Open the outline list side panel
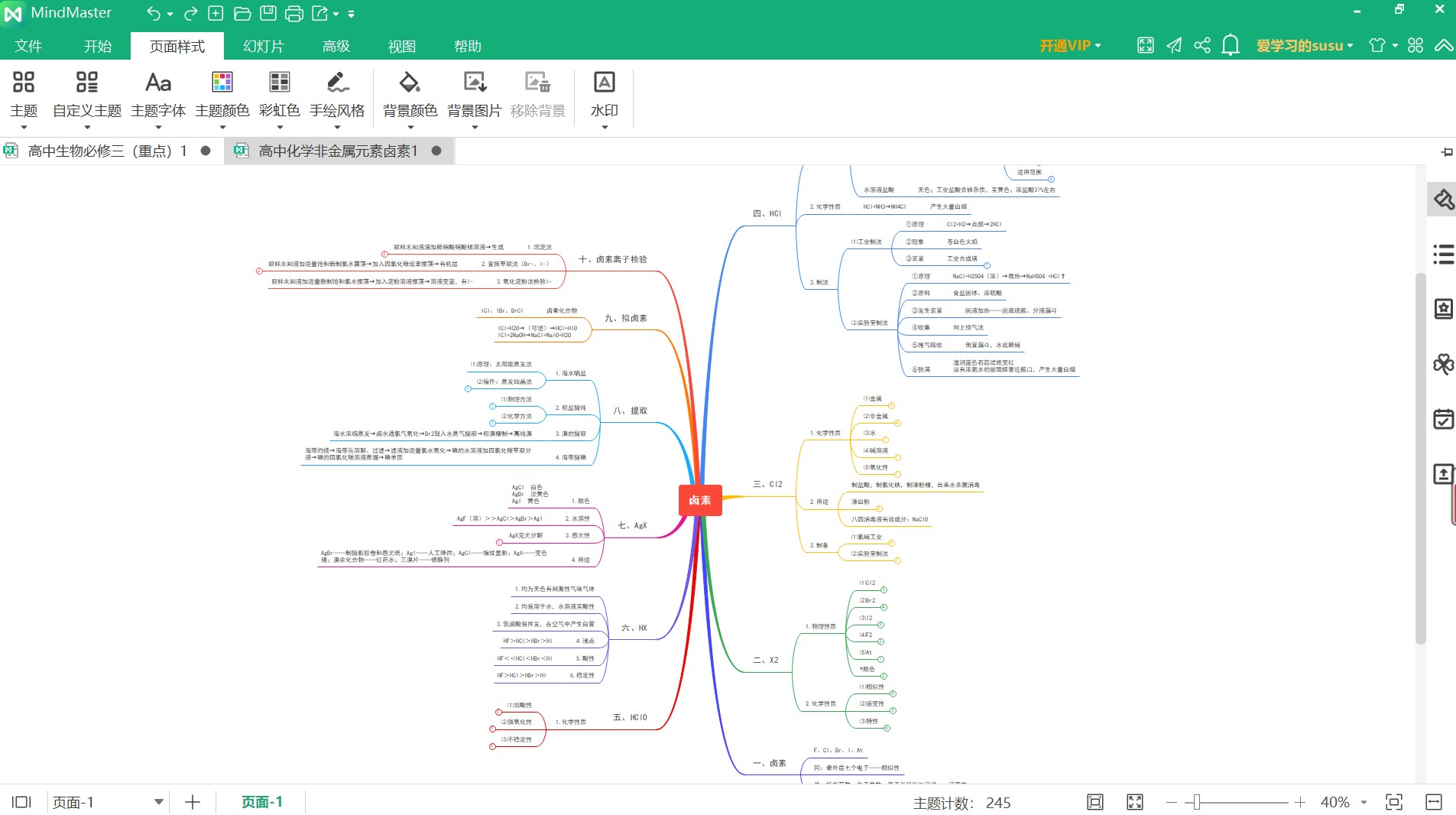 [x=1443, y=254]
